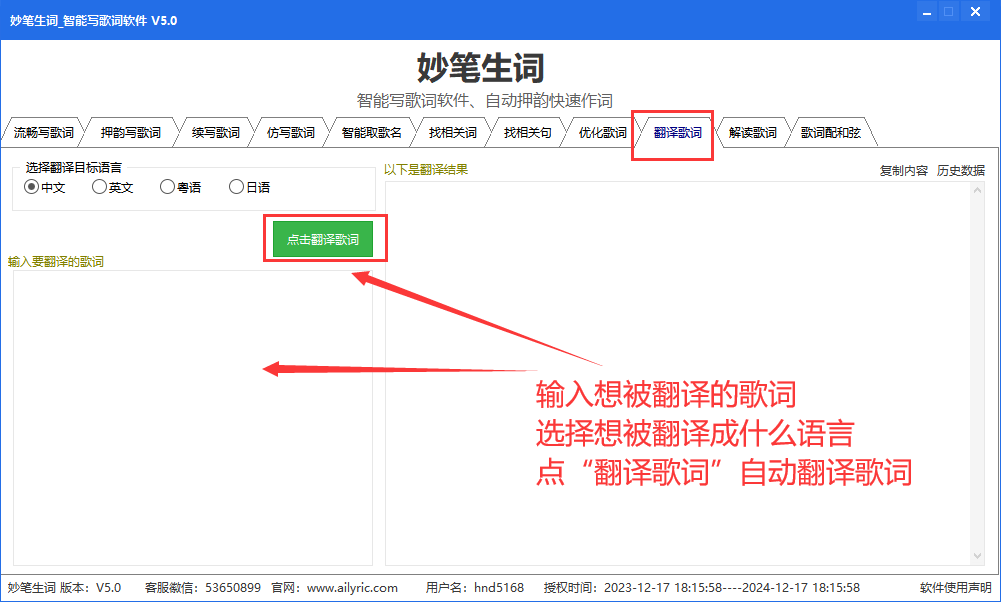Viewport: 1001px width, 602px height.
Task: Click the result pane scrollbar down arrow
Action: (977, 556)
